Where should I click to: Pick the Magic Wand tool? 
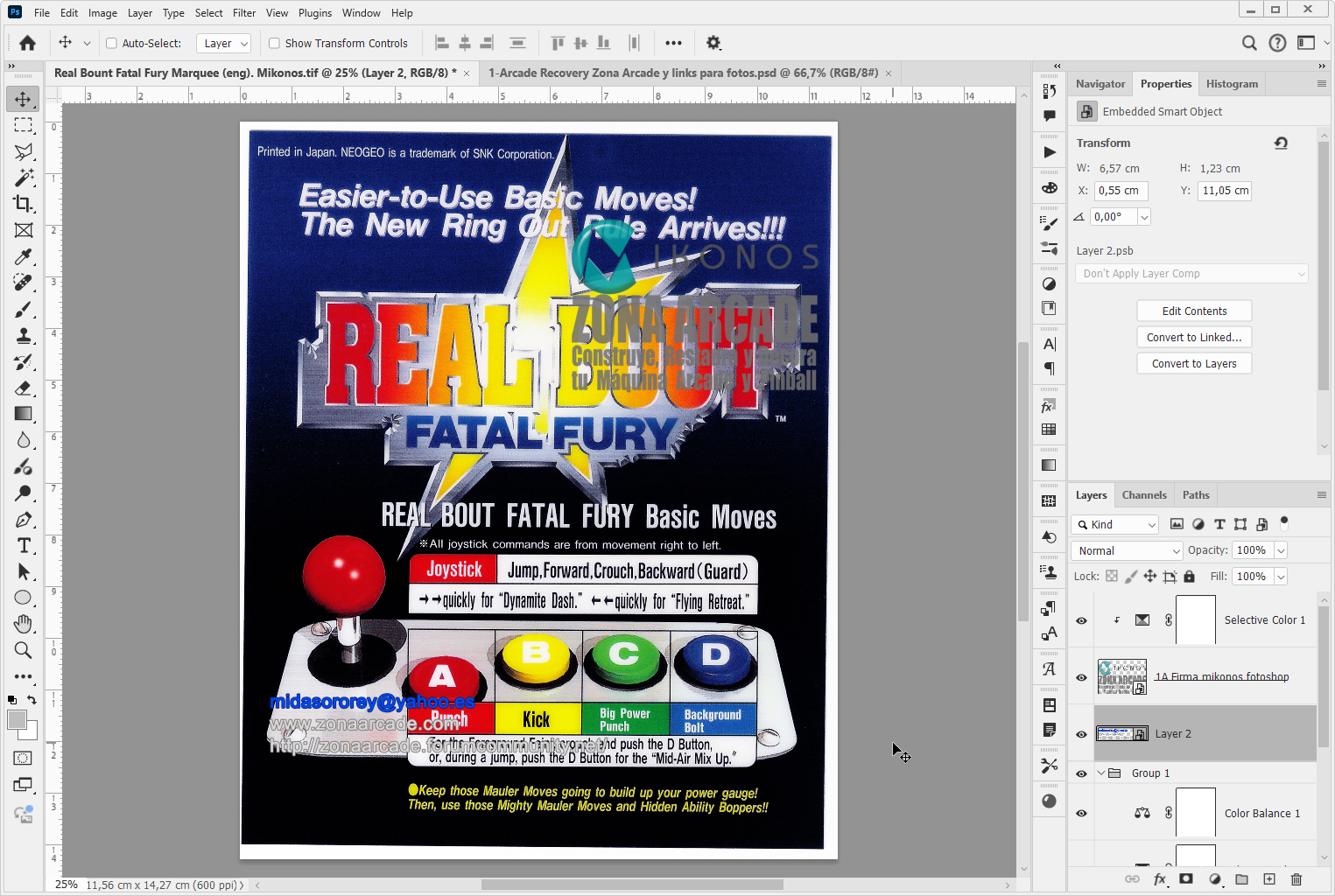point(24,178)
